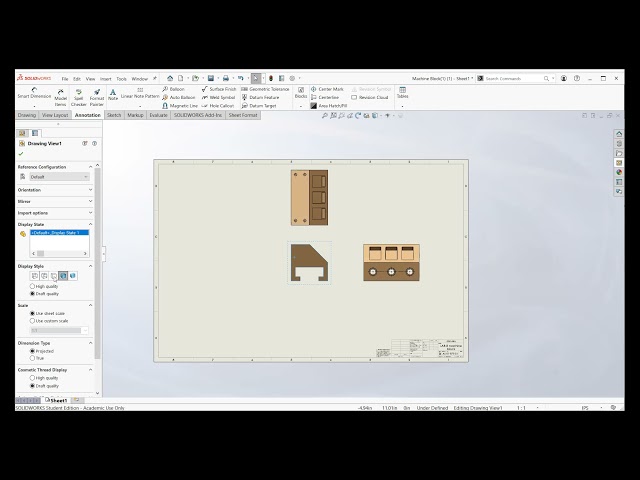The height and width of the screenshot is (480, 640).
Task: Collapse the Display Style section
Action: pyautogui.click(x=91, y=266)
